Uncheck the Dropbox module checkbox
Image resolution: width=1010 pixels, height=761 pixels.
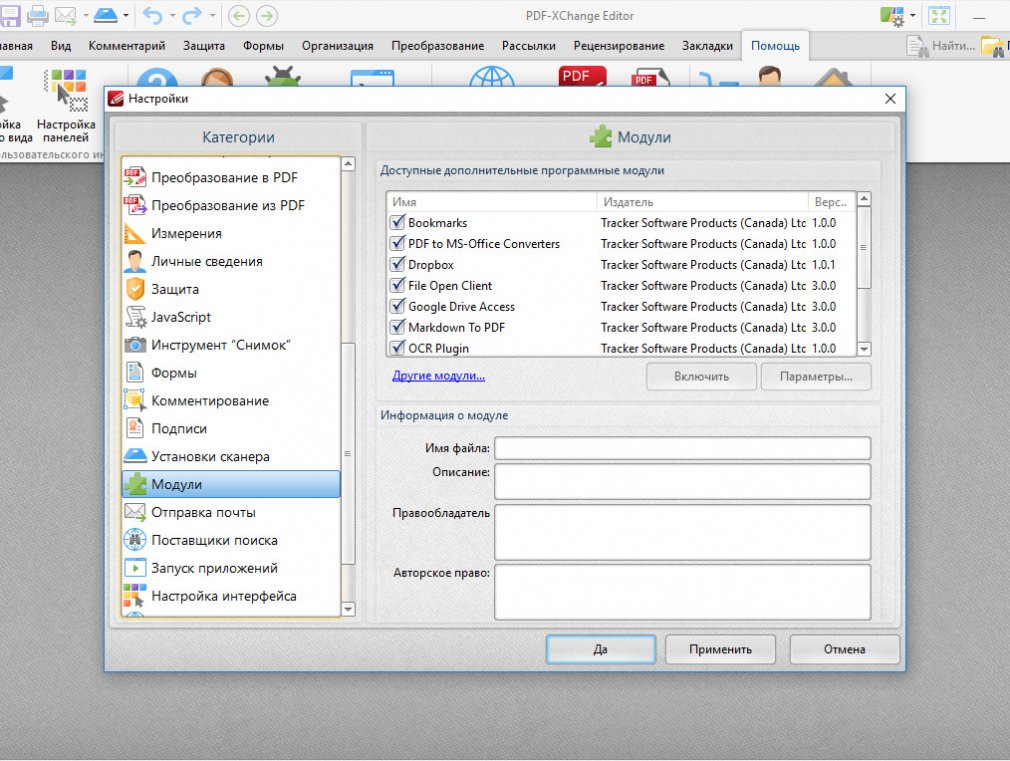tap(397, 264)
